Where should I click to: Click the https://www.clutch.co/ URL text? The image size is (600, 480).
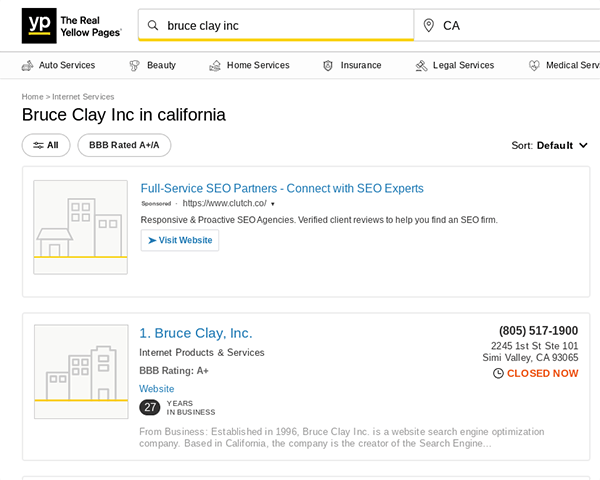(224, 203)
